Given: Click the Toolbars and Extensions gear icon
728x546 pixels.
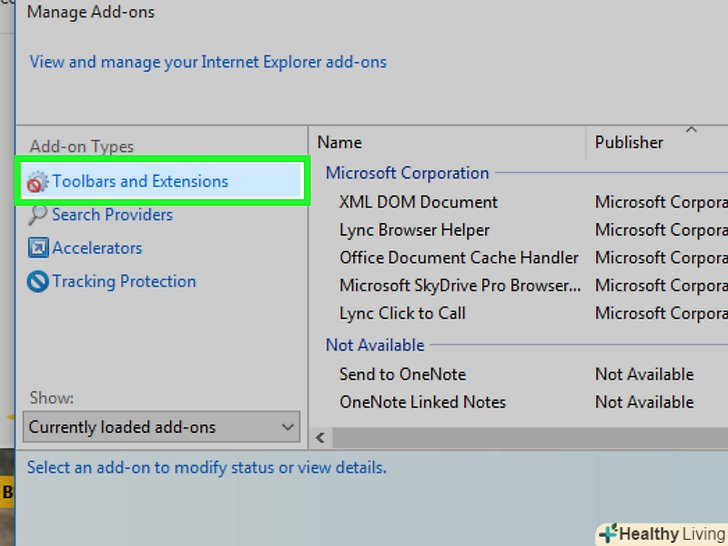Looking at the screenshot, I should 37,182.
